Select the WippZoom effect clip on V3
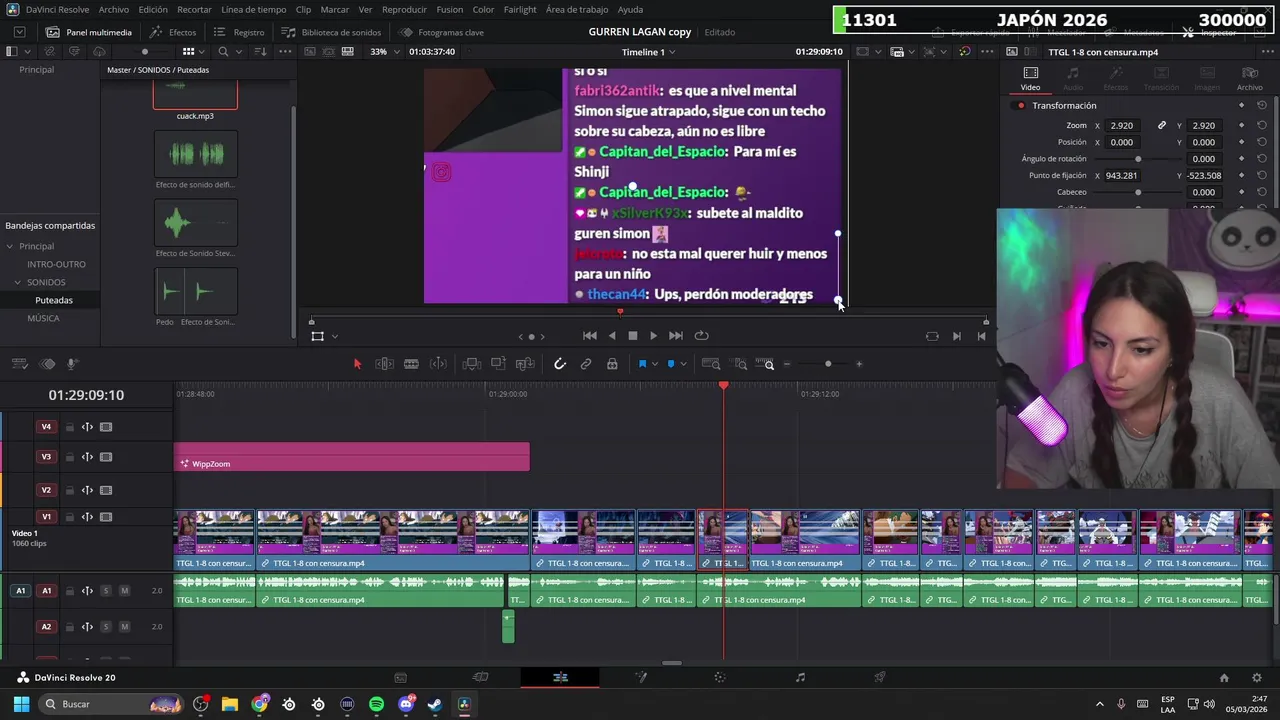1280x720 pixels. (352, 457)
